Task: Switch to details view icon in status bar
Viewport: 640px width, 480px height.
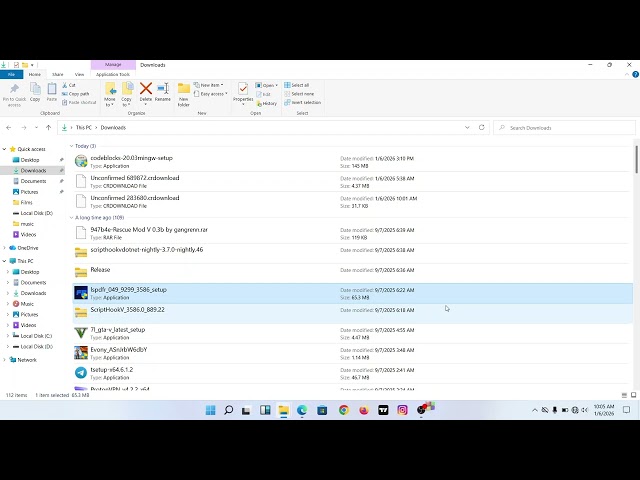Action: 624,395
